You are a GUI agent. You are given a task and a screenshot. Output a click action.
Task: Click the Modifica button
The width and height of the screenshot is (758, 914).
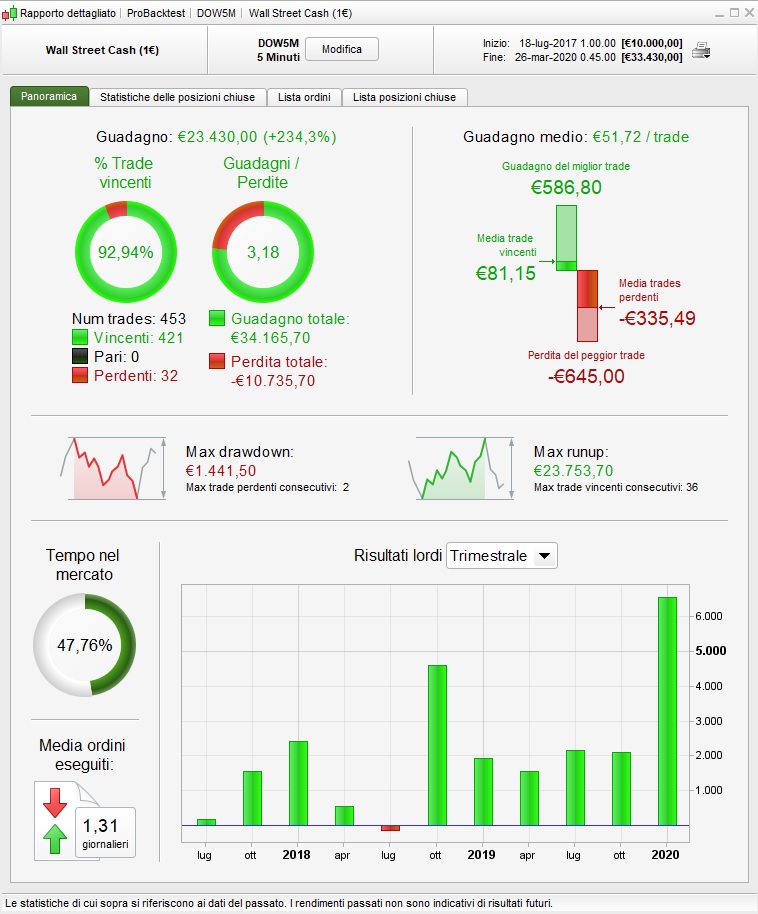[342, 49]
